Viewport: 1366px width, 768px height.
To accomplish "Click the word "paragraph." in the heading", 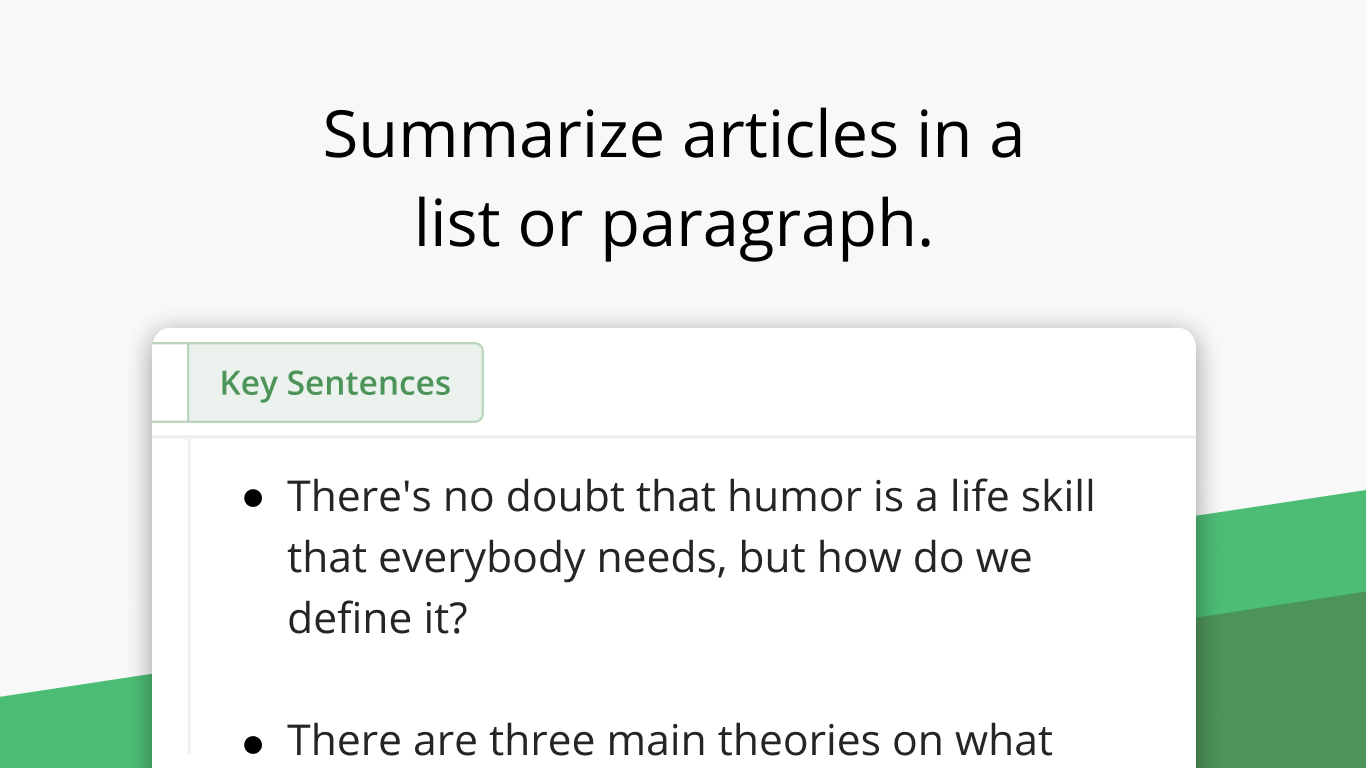I will (x=766, y=222).
